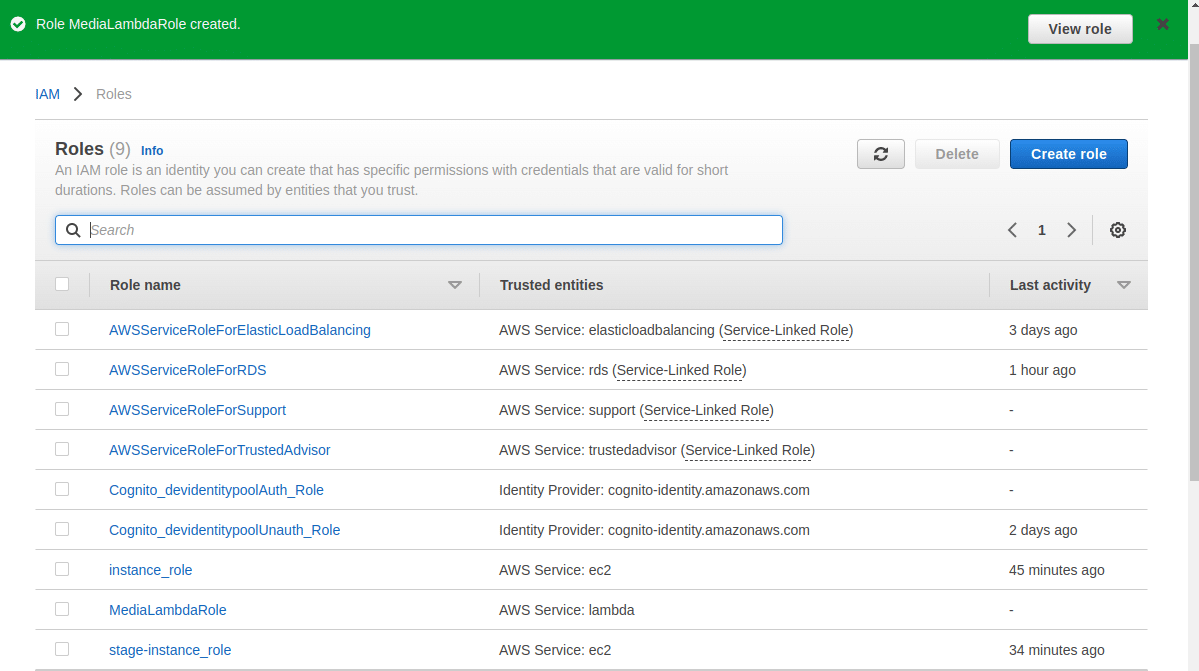
Task: Open table preferences gear icon
Action: coord(1118,230)
